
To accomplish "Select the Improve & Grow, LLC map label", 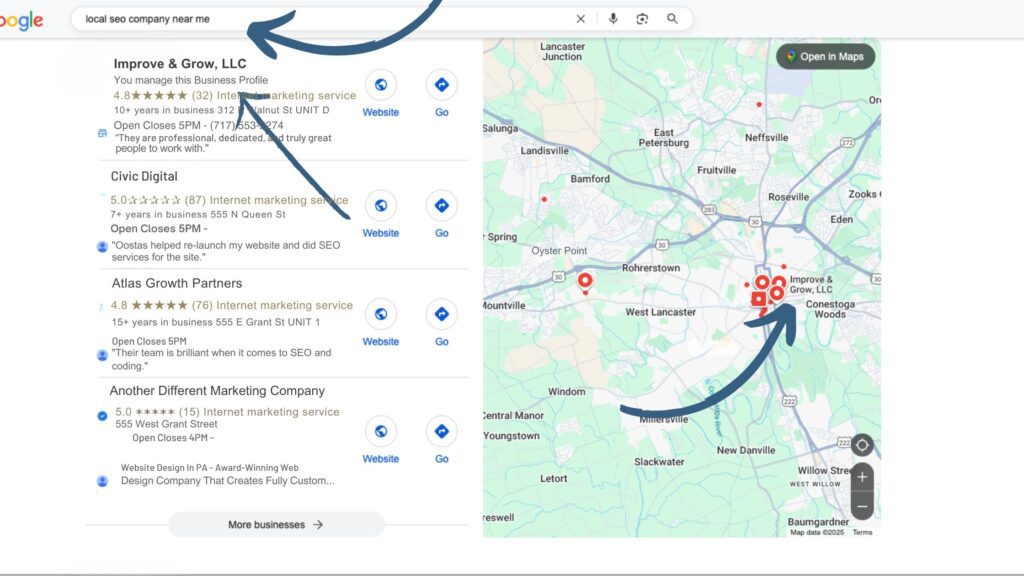I will (811, 284).
